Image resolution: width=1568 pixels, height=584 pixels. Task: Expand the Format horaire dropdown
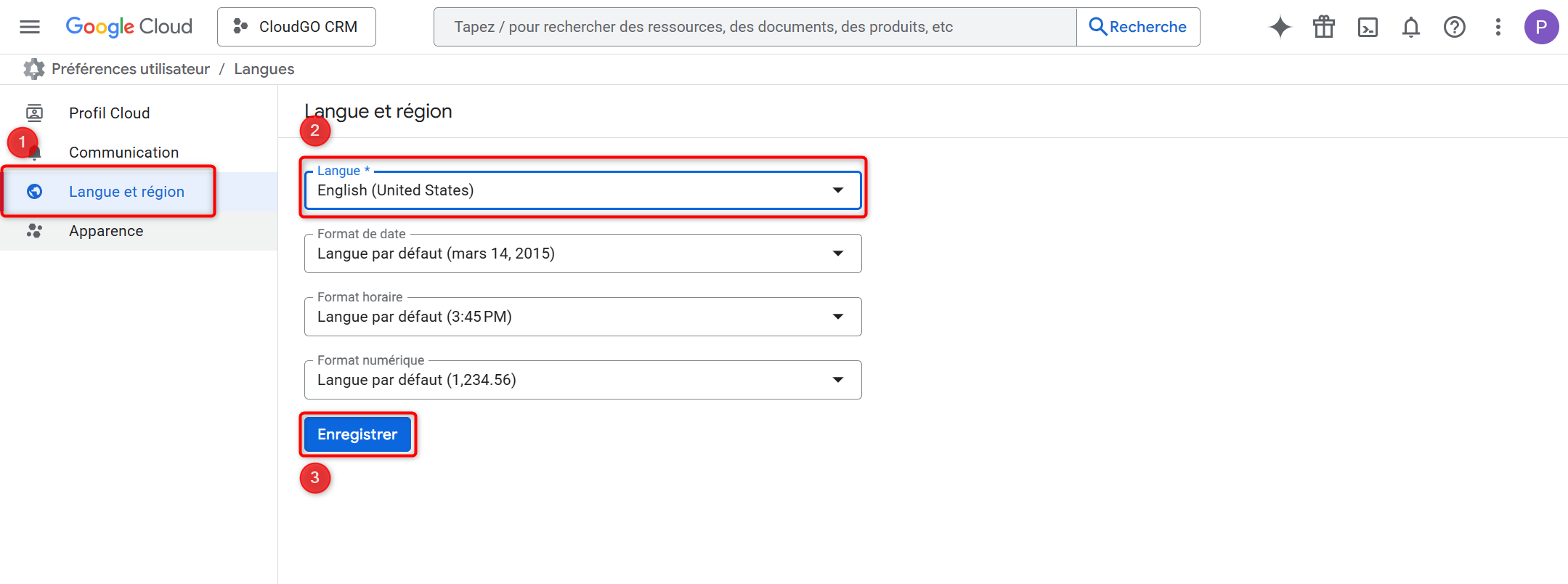(x=582, y=317)
